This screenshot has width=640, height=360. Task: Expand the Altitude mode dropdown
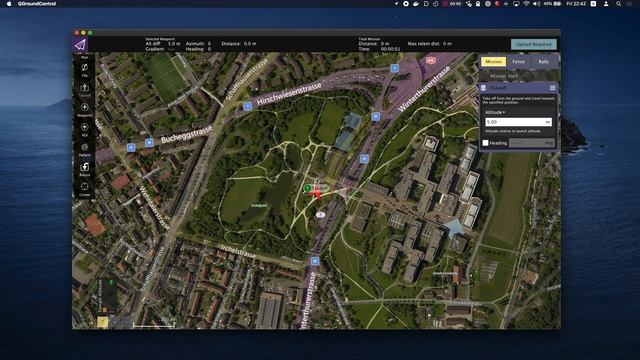click(x=495, y=112)
